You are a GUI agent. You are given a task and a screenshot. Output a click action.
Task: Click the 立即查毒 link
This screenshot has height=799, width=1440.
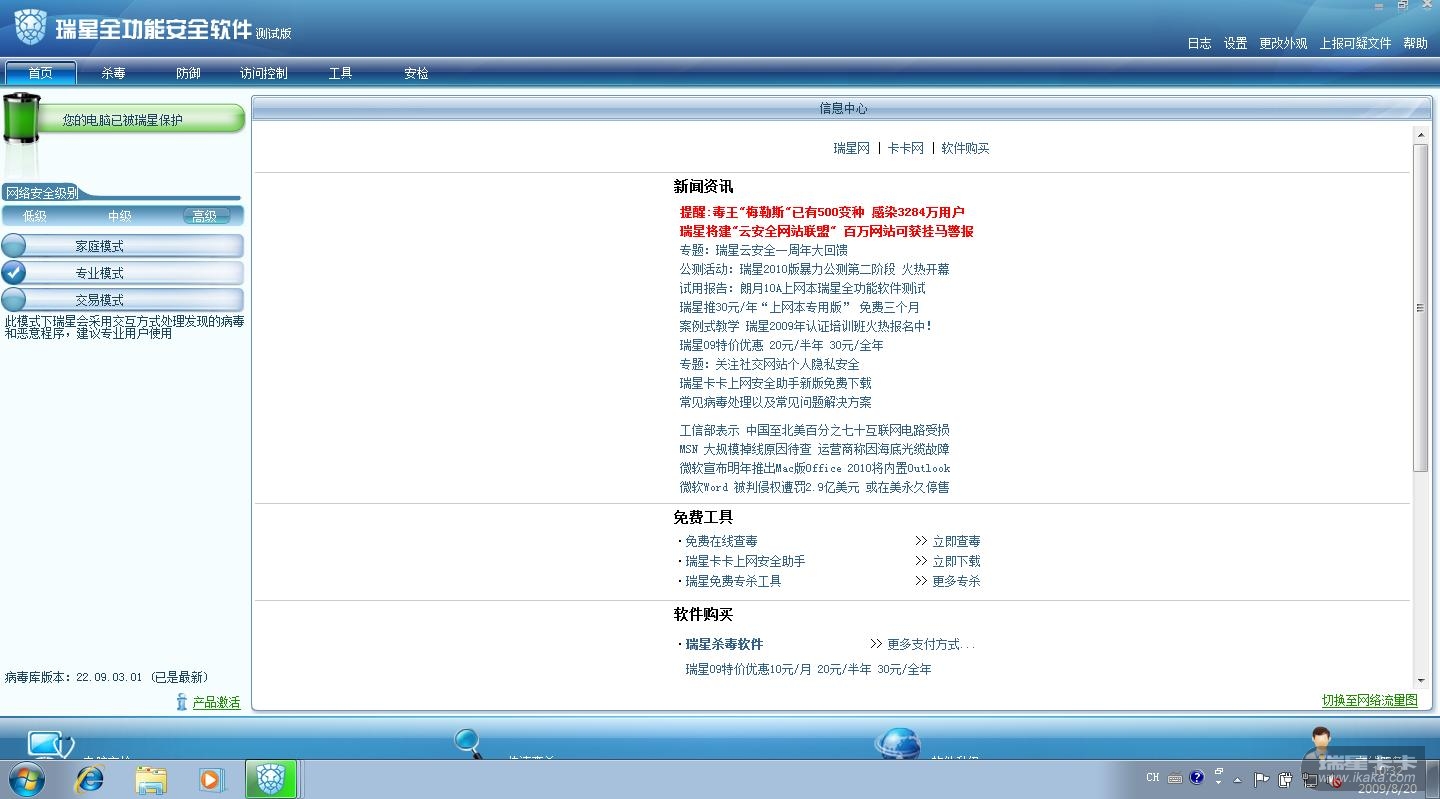[956, 541]
